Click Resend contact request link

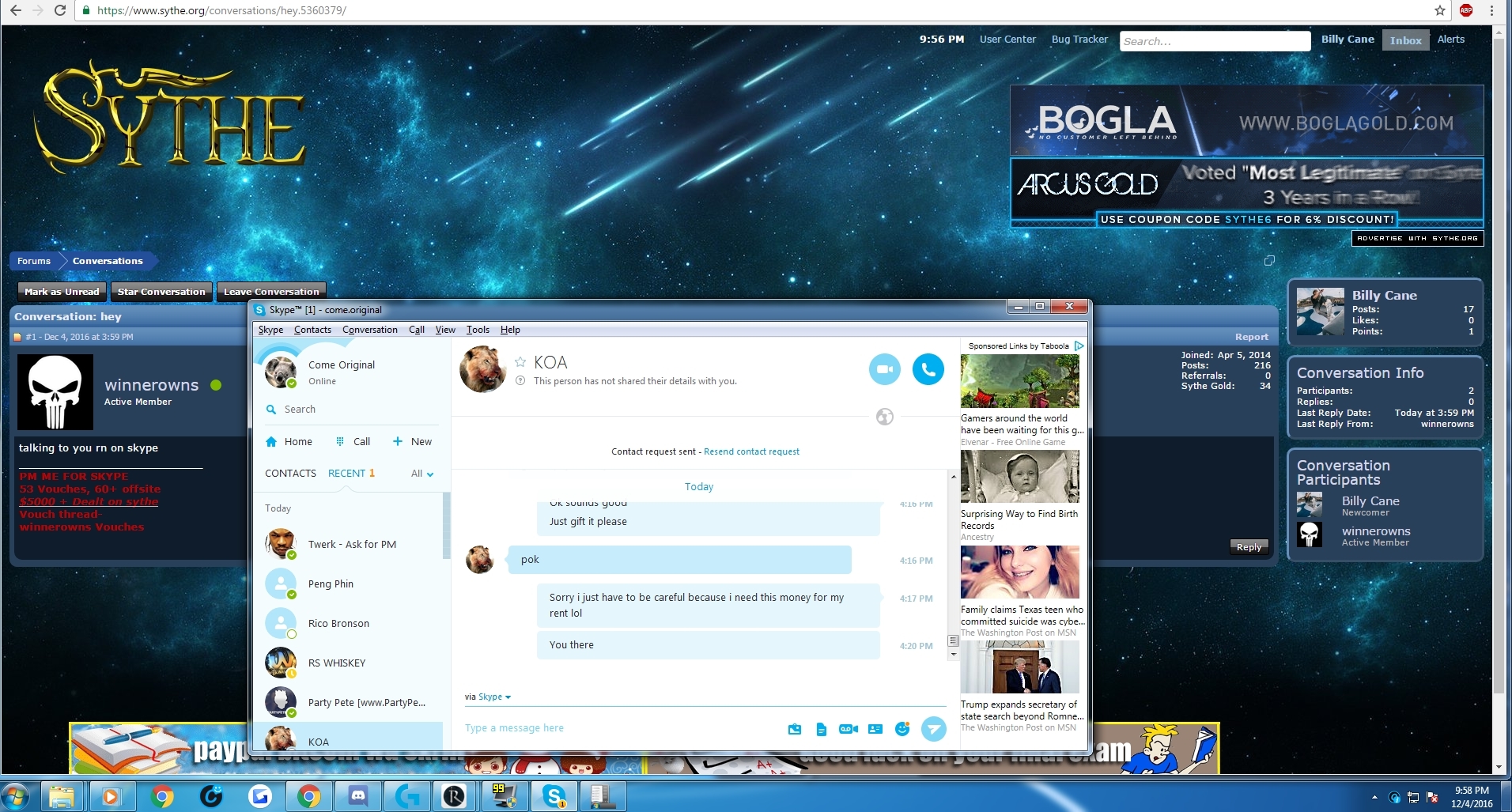pos(751,451)
